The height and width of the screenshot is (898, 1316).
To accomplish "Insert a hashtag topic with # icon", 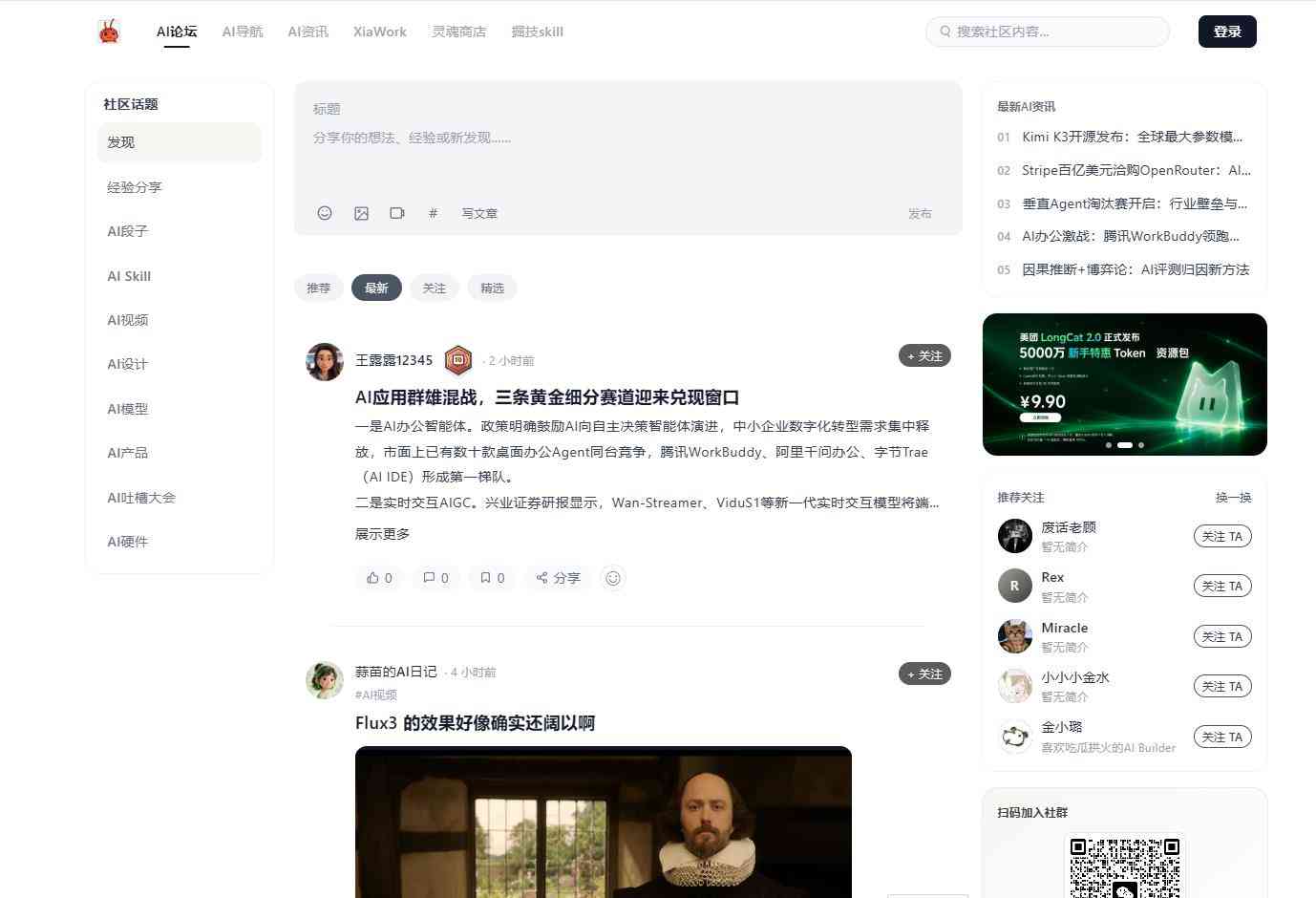I will coord(433,213).
